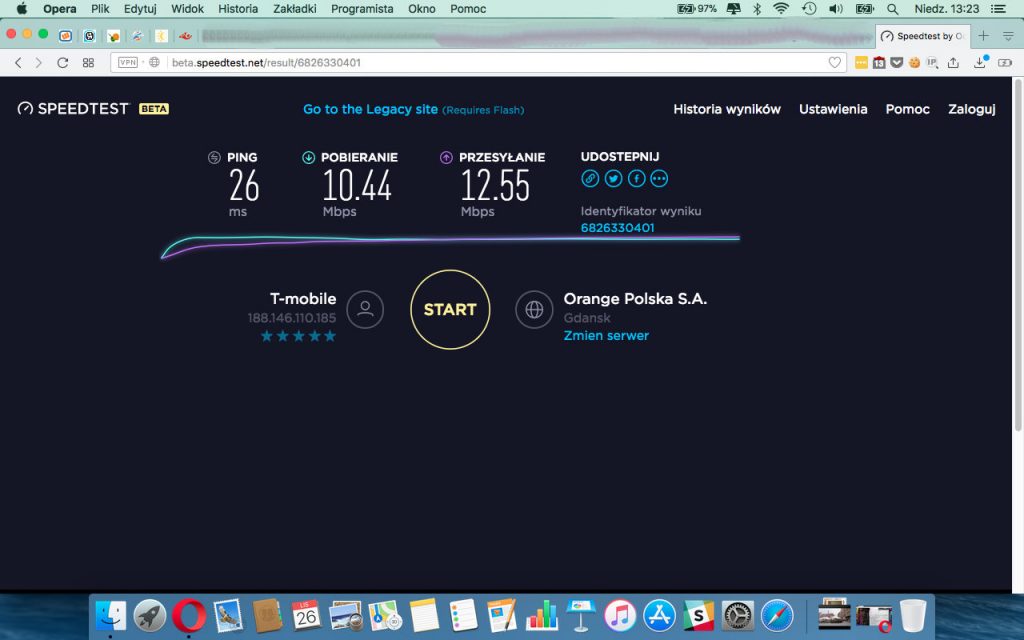This screenshot has width=1024, height=640.
Task: Open the Speed Dial grid icon
Action: (x=88, y=63)
